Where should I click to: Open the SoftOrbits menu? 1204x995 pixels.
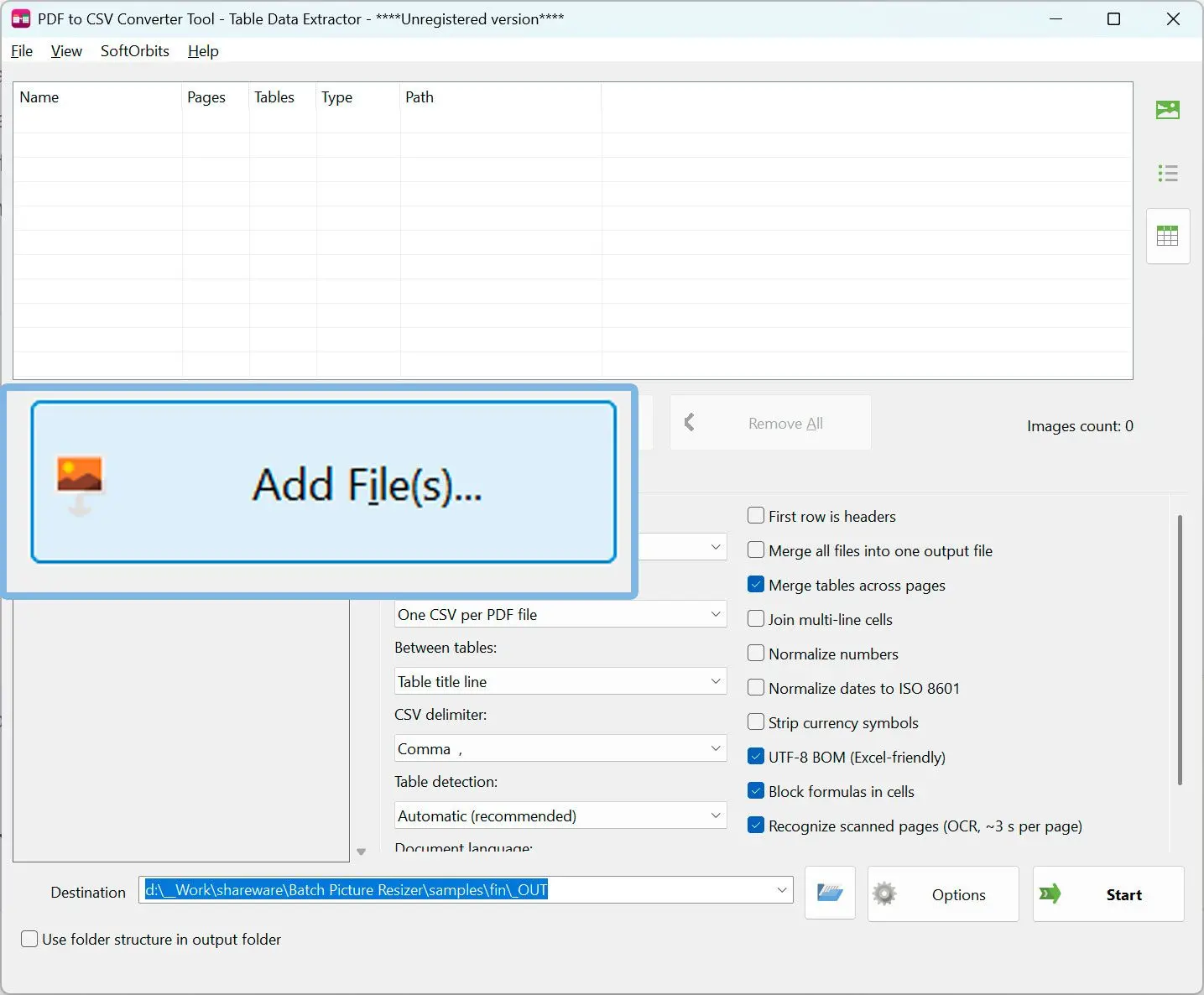point(135,51)
